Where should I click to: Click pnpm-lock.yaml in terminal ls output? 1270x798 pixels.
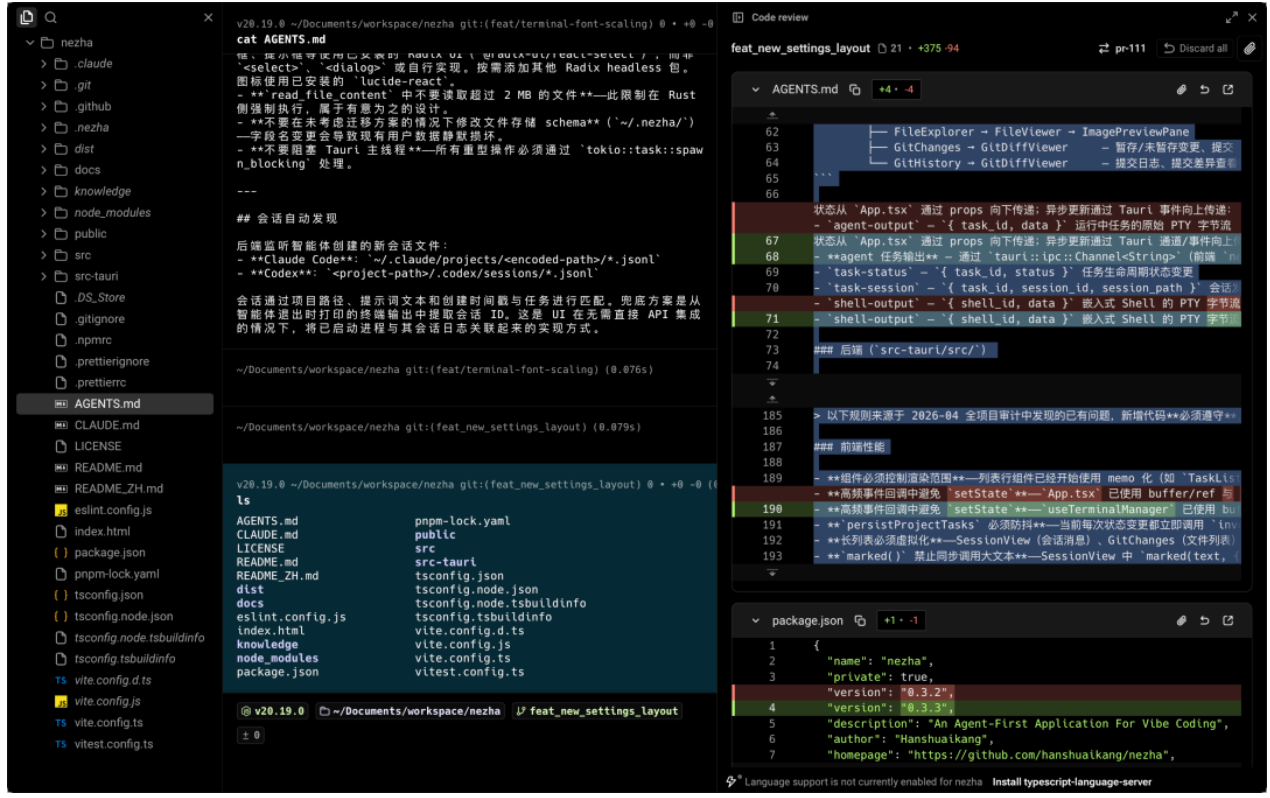(463, 521)
